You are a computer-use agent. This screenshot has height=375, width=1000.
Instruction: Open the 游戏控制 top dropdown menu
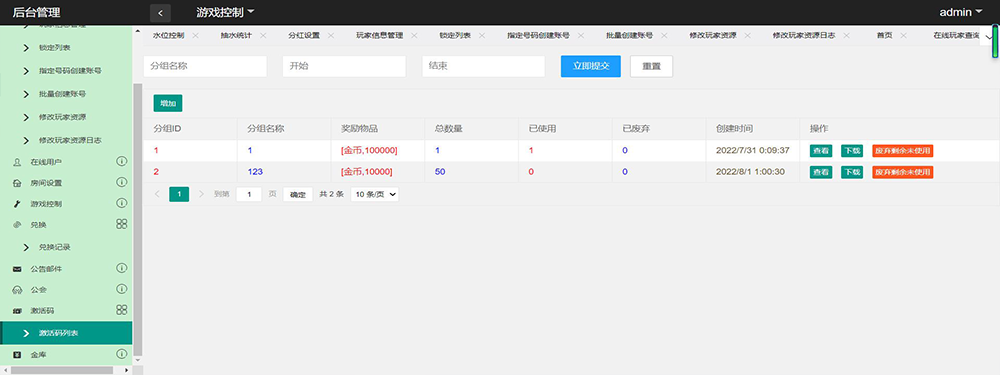(x=226, y=12)
